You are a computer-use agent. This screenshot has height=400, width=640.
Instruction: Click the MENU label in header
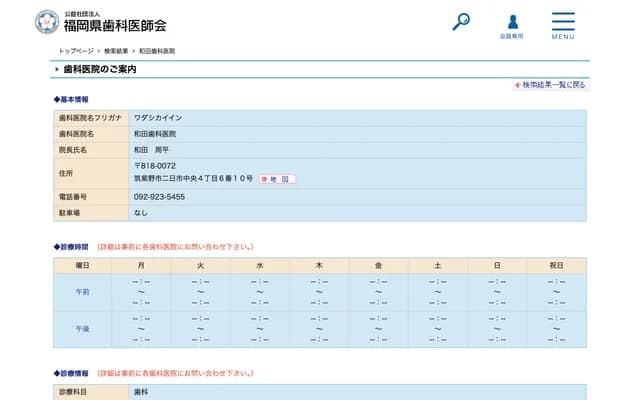[563, 37]
